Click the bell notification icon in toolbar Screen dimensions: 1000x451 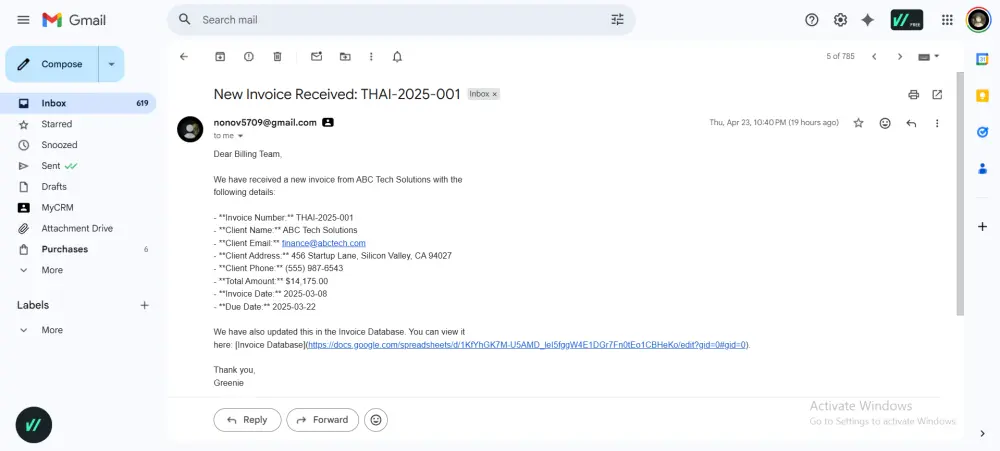397,57
